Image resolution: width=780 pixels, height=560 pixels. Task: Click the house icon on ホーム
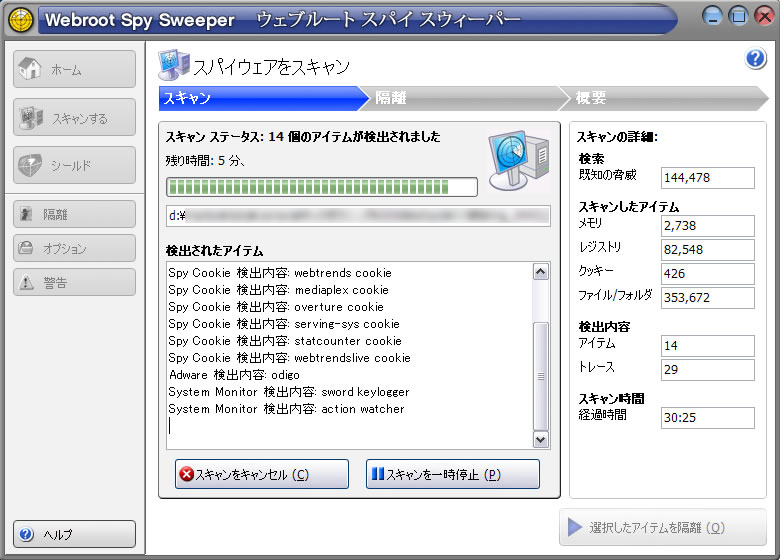coord(30,68)
